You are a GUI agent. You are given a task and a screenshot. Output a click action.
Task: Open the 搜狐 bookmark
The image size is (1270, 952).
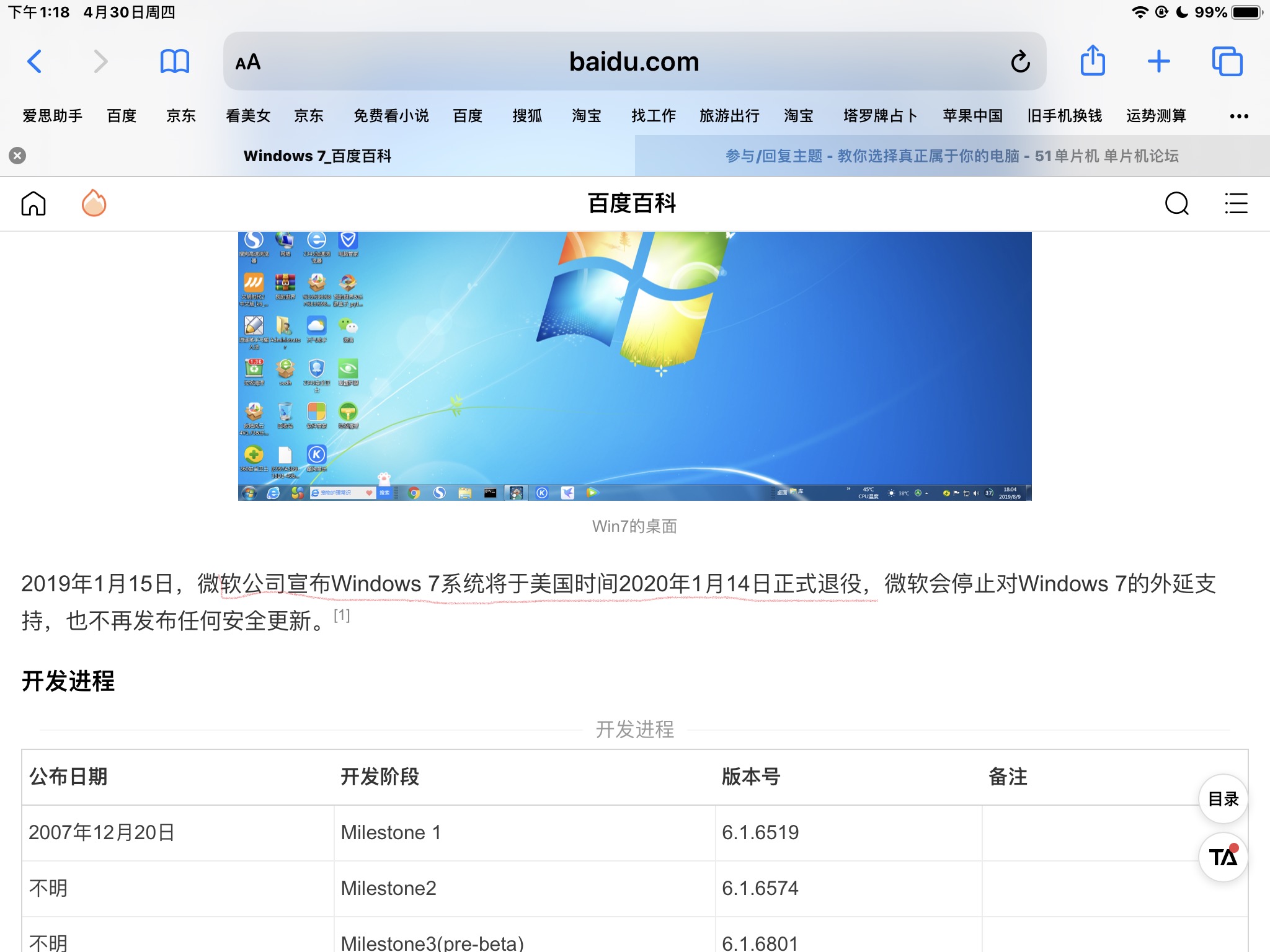(527, 116)
